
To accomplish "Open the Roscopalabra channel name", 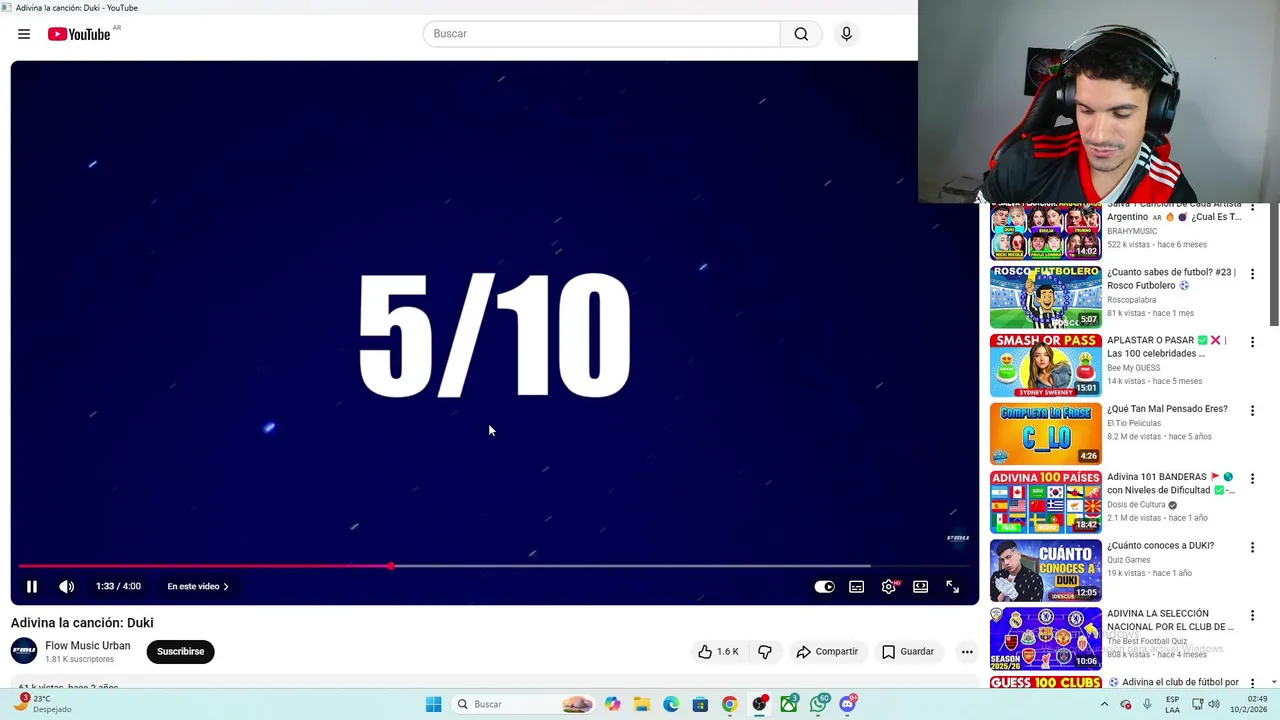I will [x=1131, y=300].
